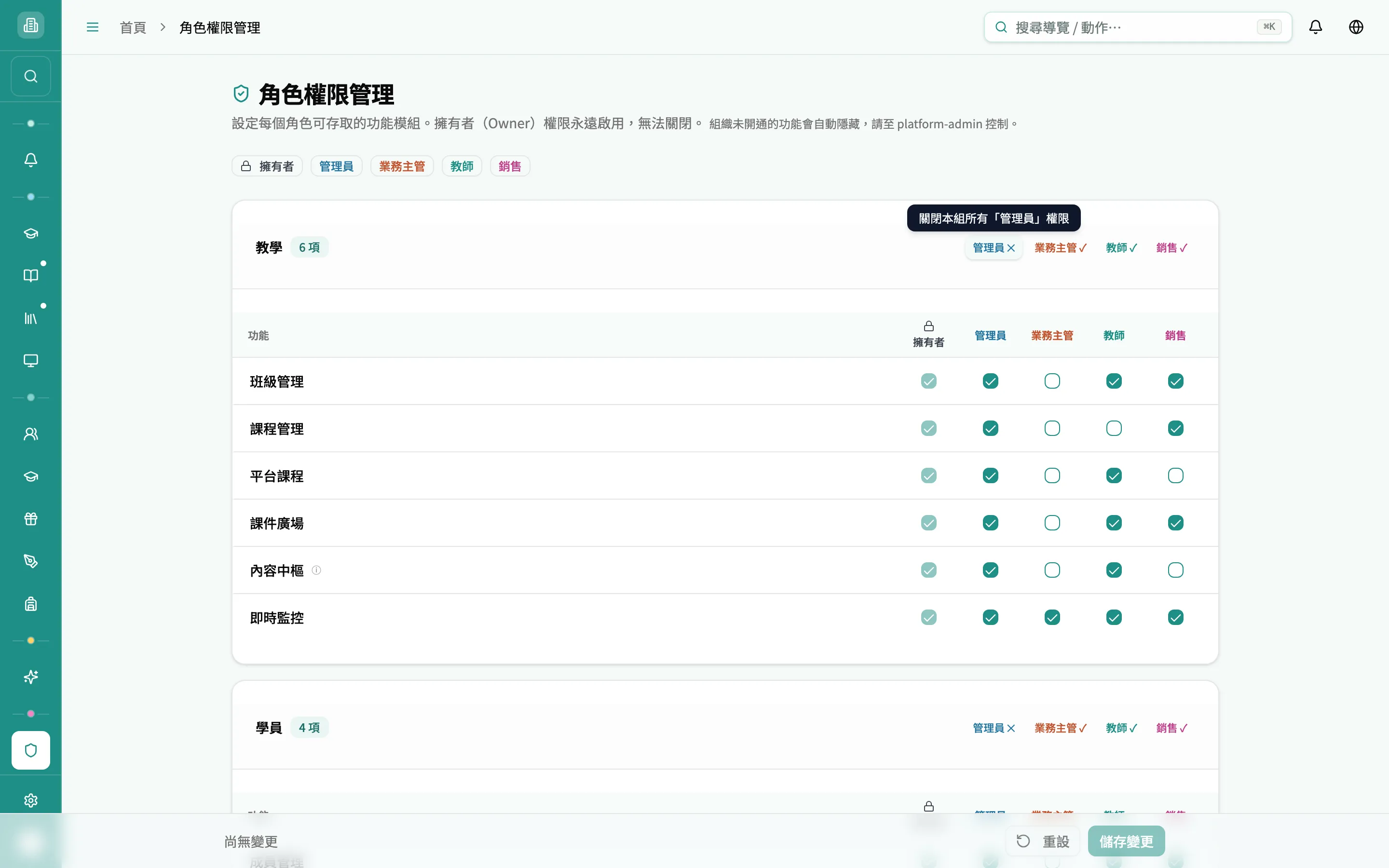The width and height of the screenshot is (1389, 868).
Task: Click the 教學 group title
Action: [x=269, y=247]
